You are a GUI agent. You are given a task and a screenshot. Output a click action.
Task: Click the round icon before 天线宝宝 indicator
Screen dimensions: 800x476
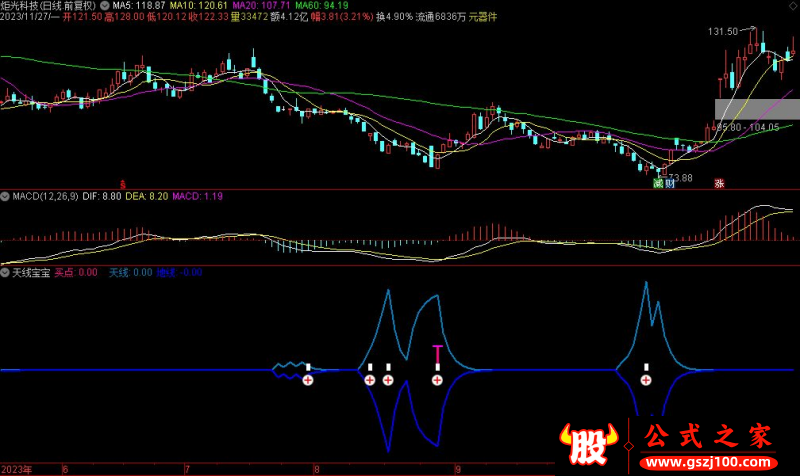tap(6, 272)
